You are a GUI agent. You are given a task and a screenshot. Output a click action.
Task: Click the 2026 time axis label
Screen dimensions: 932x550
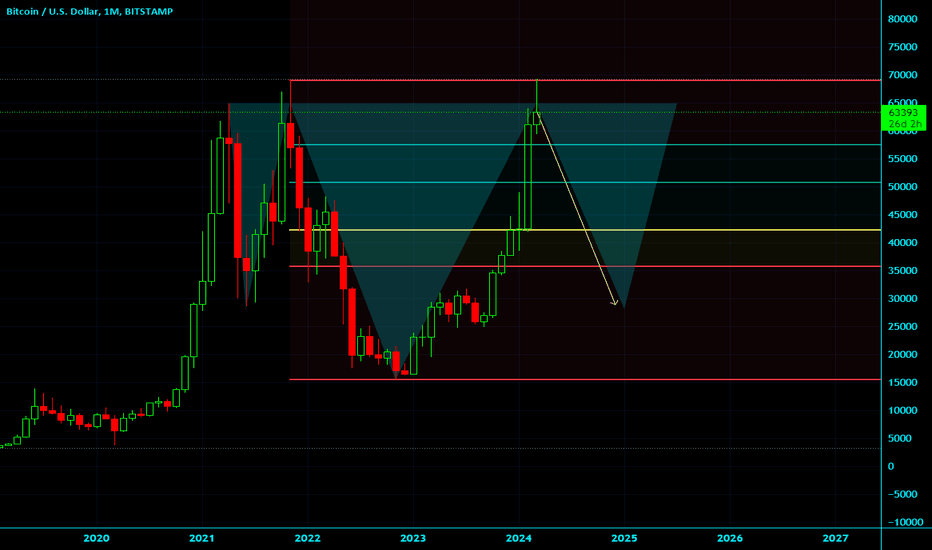click(x=730, y=538)
